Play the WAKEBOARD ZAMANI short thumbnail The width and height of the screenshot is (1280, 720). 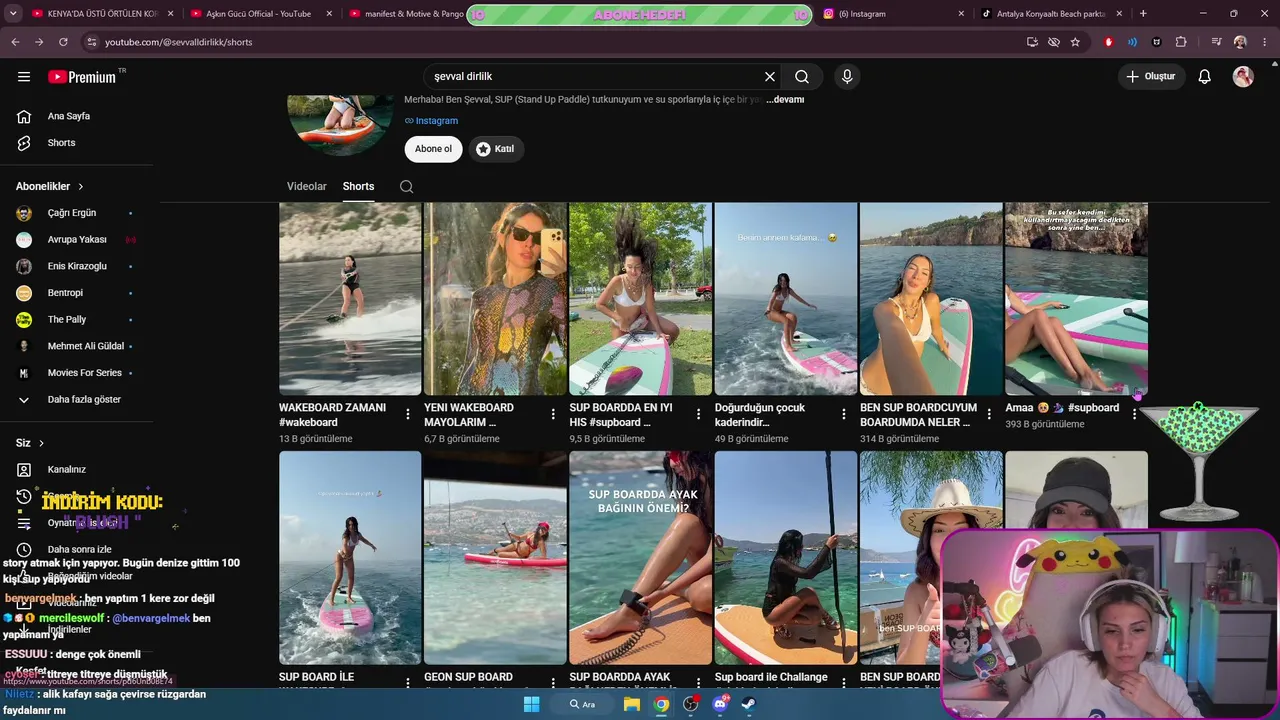(350, 299)
